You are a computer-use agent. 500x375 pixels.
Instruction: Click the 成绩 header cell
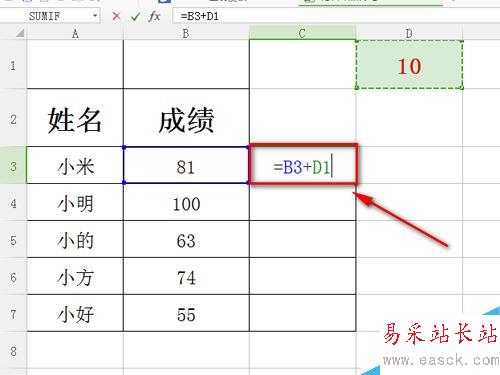click(186, 118)
